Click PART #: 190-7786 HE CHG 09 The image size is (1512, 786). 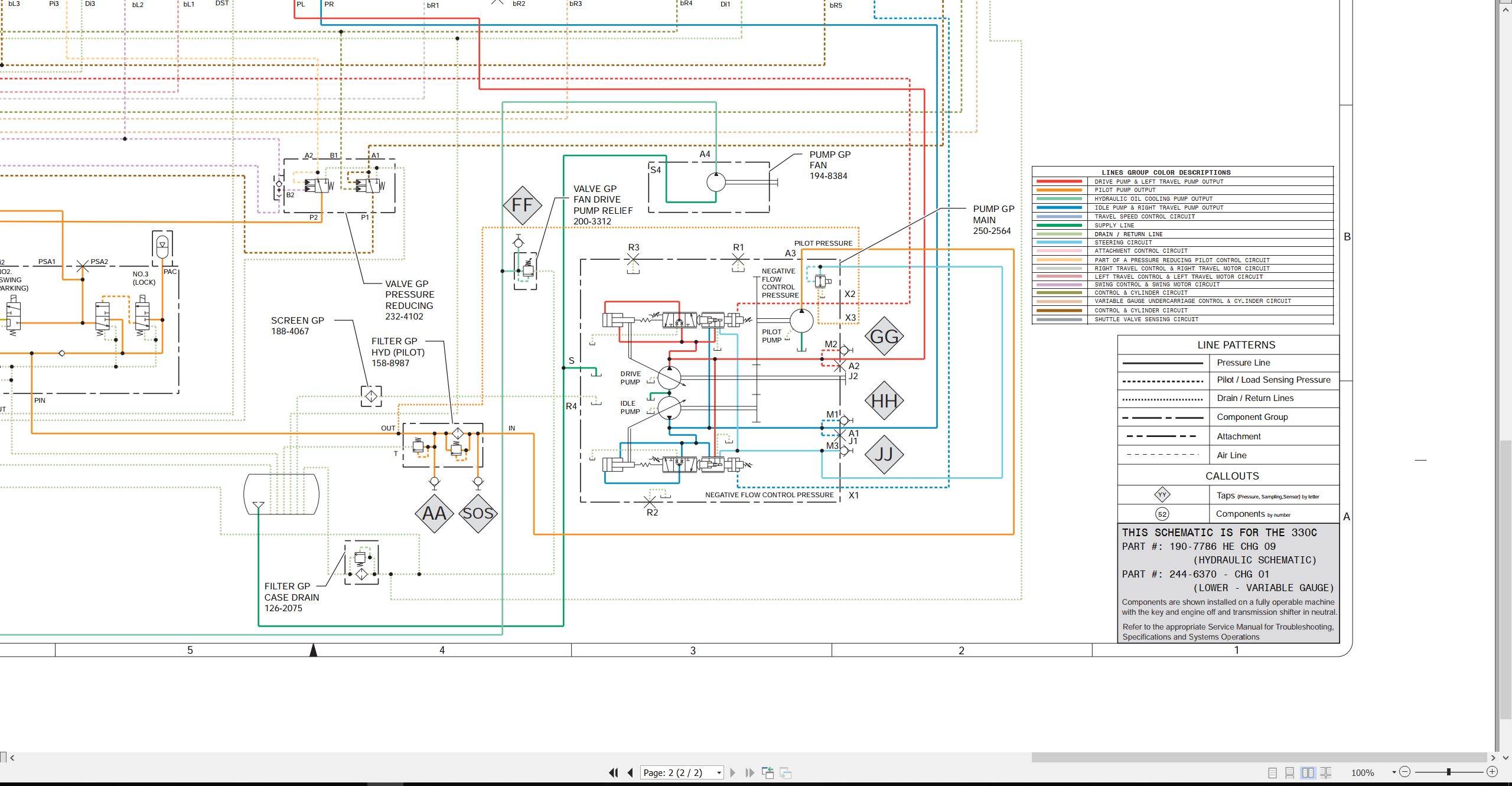(1198, 546)
